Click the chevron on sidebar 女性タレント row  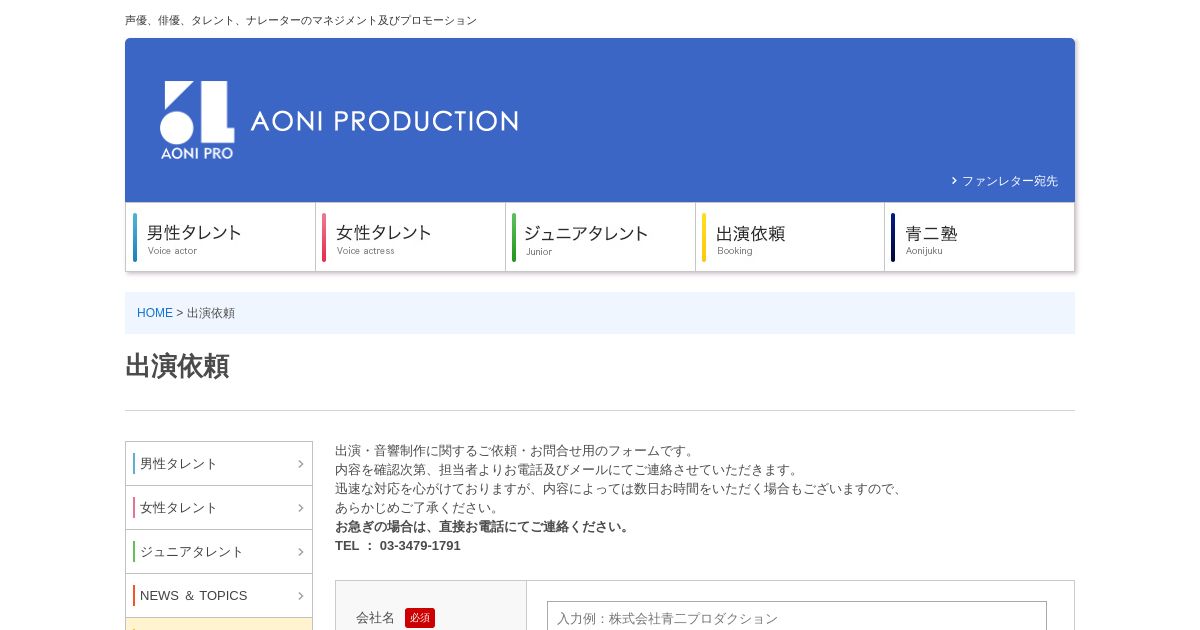[300, 508]
